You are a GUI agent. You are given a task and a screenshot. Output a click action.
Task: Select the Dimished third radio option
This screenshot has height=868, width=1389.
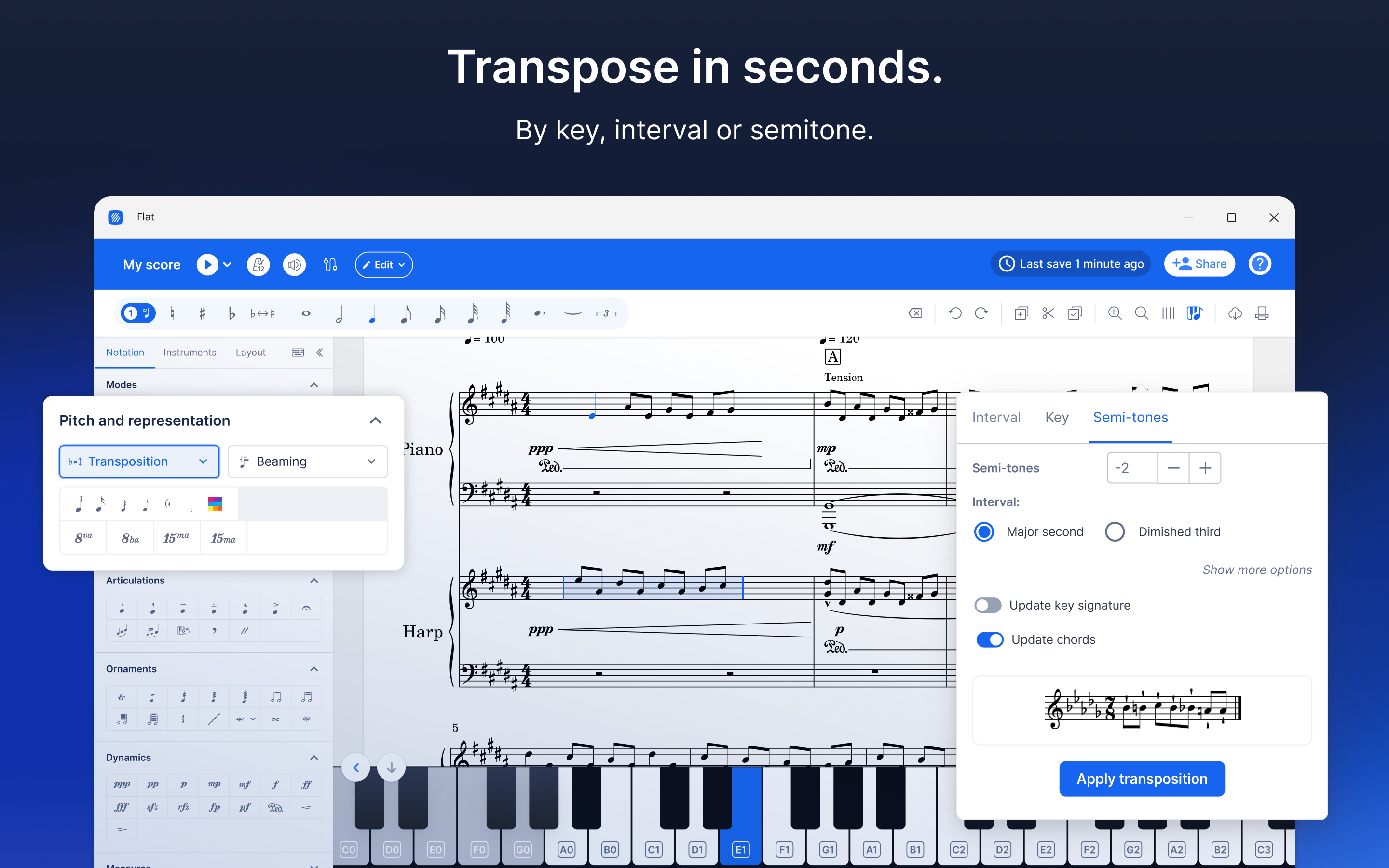click(x=1115, y=531)
